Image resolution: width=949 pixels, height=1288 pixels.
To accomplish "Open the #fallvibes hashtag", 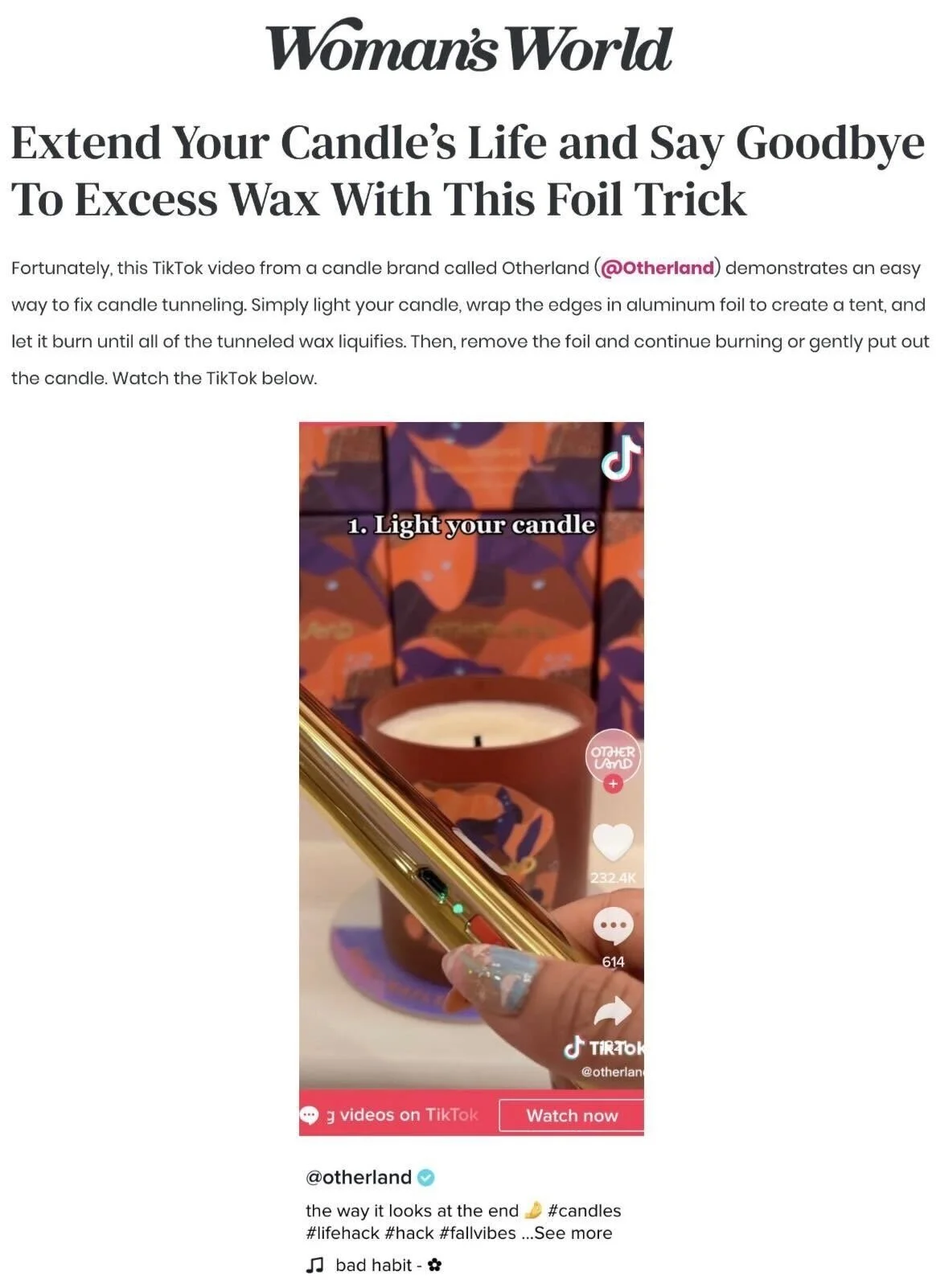I will (x=478, y=1233).
